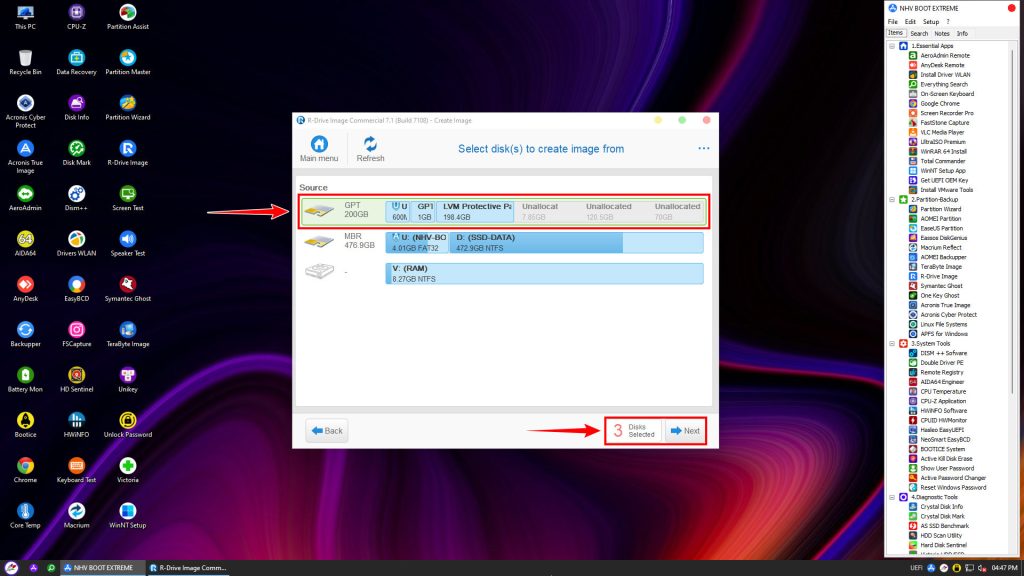The width and height of the screenshot is (1024, 576).
Task: Select the Drivers WLAN desktop icon
Action: point(76,244)
